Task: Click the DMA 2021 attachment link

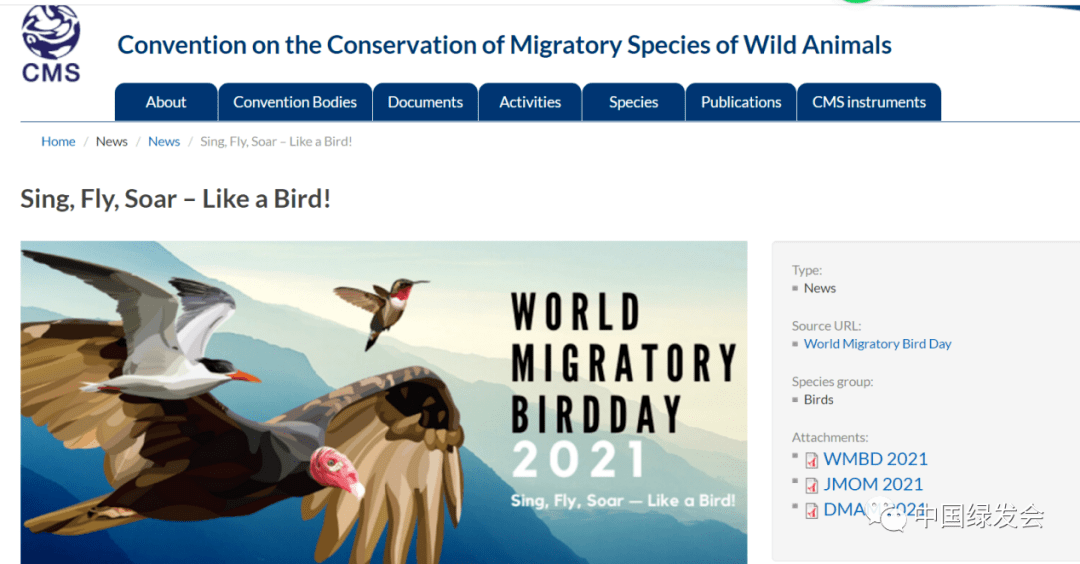Action: [x=875, y=510]
